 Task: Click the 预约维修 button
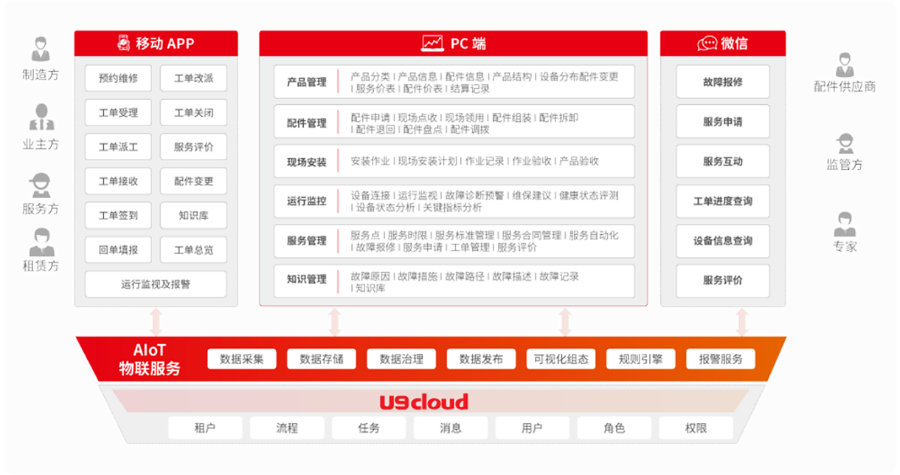[119, 78]
